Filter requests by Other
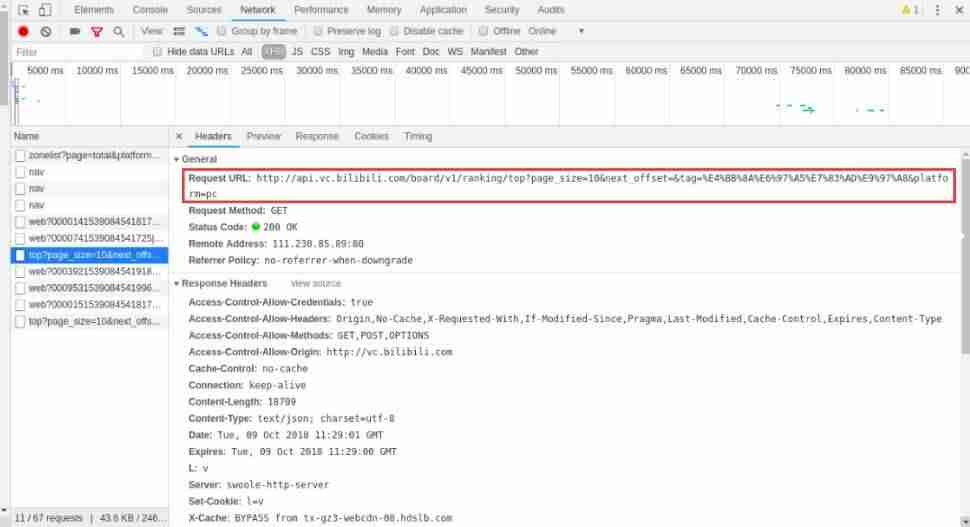This screenshot has width=970, height=527. coord(526,51)
